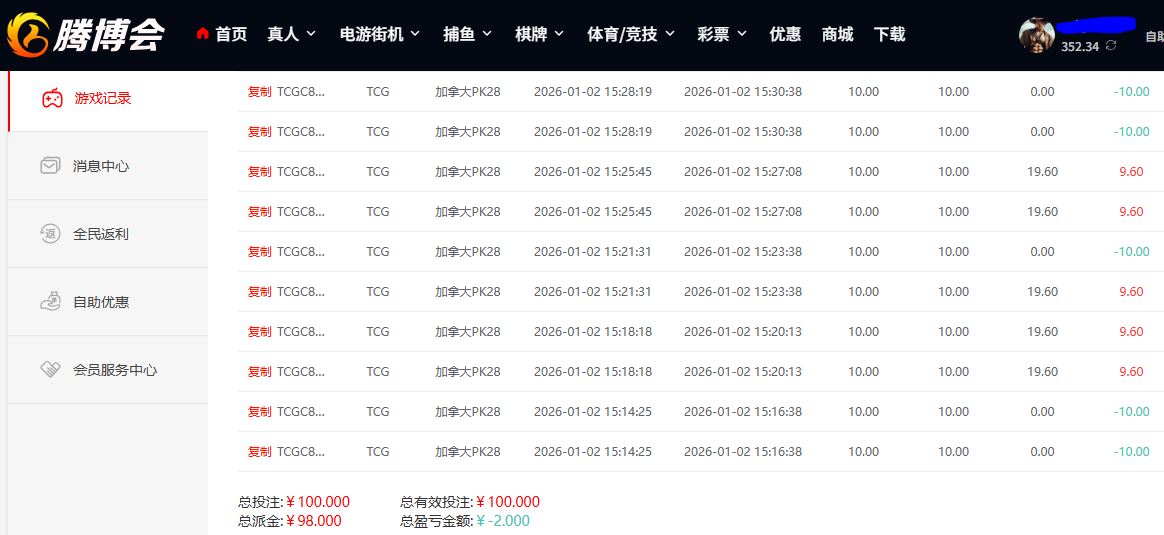The image size is (1164, 535).
Task: Expand the 电游街机 dropdown menu
Action: [x=380, y=34]
